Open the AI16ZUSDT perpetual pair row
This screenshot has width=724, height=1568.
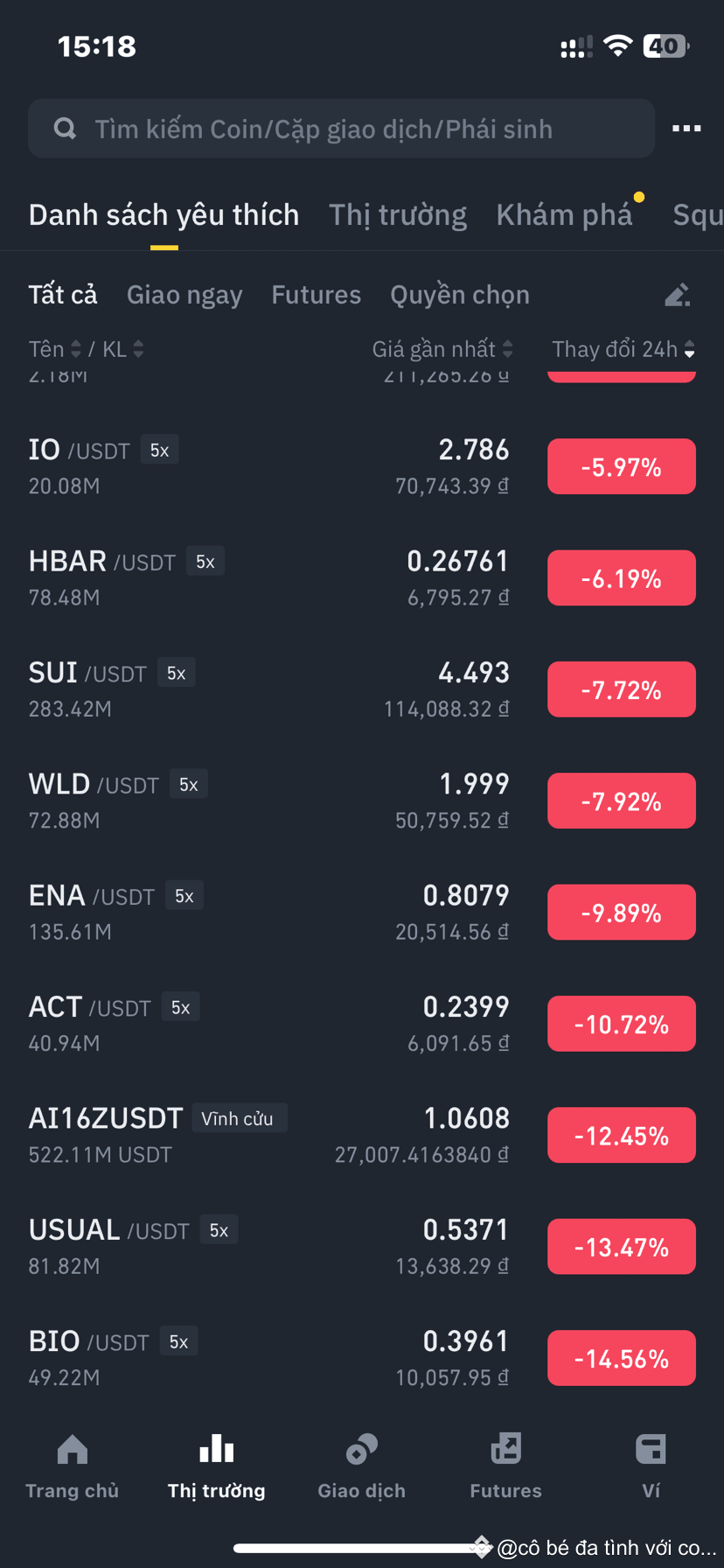(x=362, y=1135)
